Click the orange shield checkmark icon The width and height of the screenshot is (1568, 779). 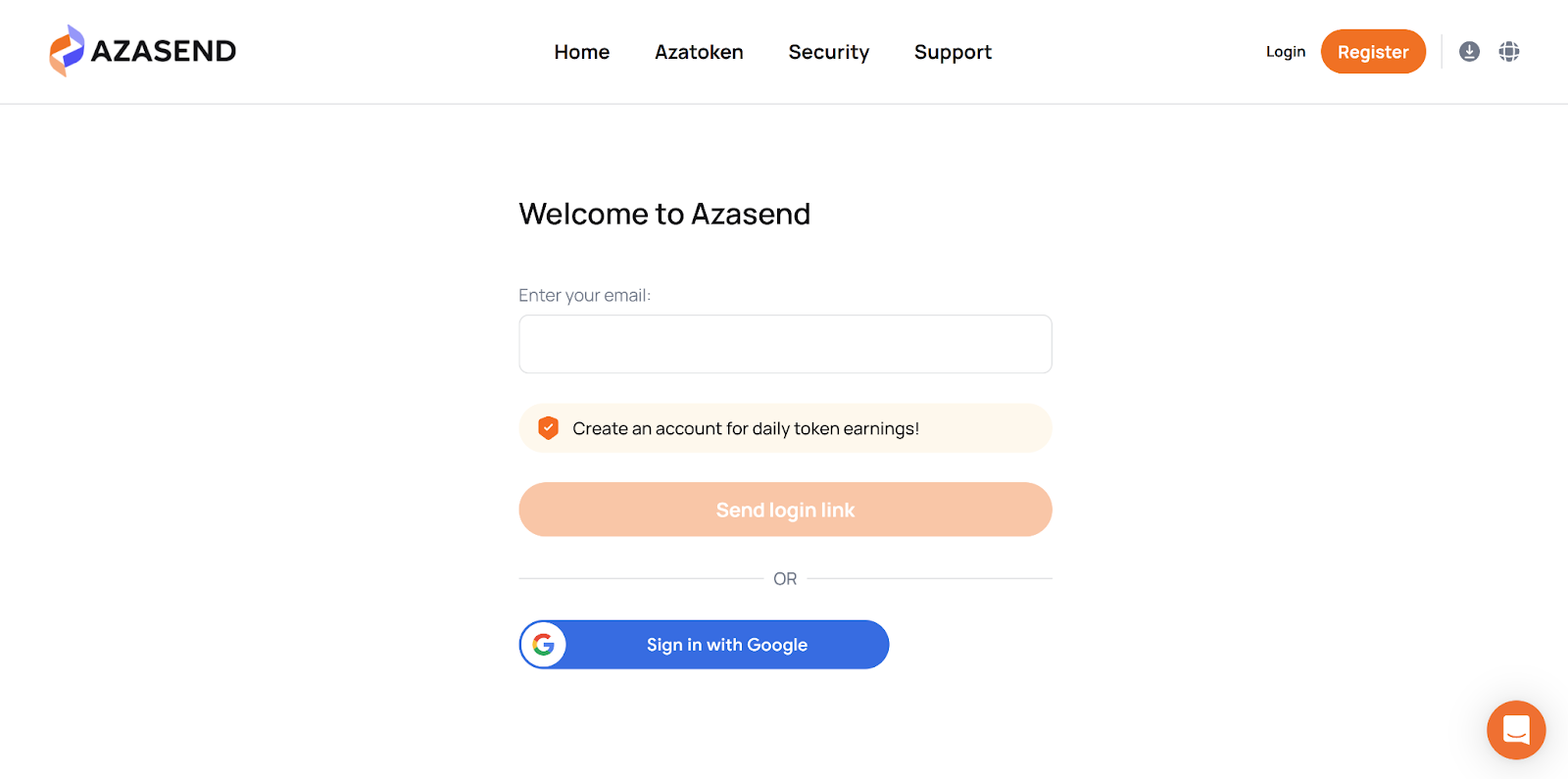pyautogui.click(x=549, y=428)
